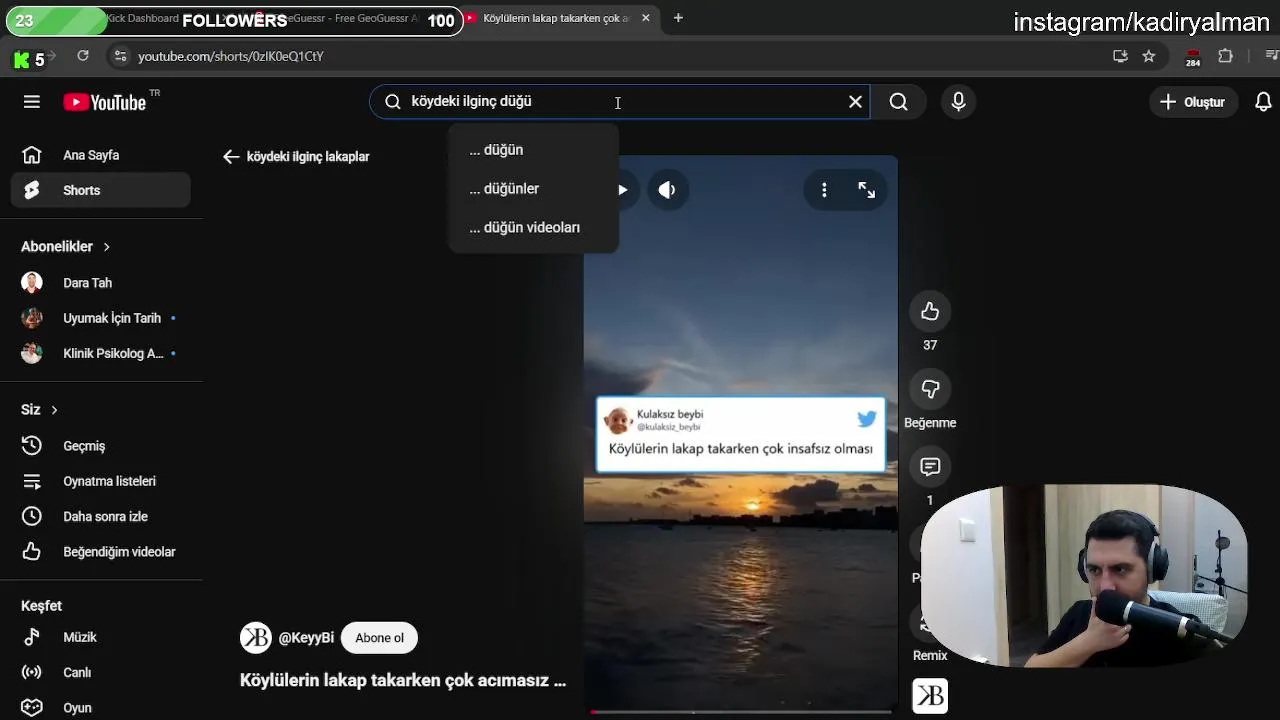1280x720 pixels.
Task: Choose the '... düğünler' suggestion
Action: 533,189
